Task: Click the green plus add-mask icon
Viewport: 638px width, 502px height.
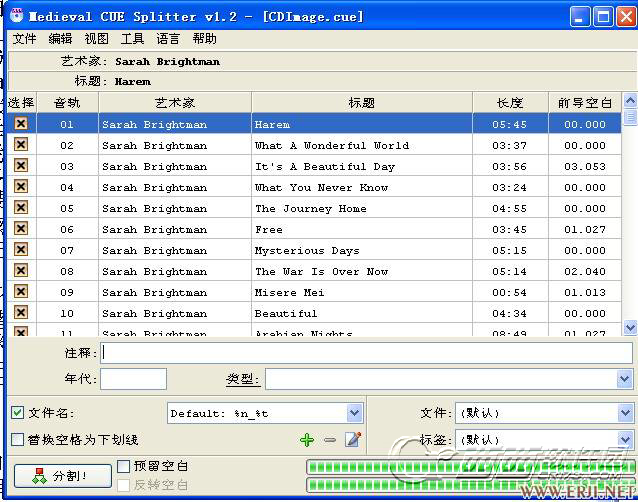Action: click(x=307, y=440)
